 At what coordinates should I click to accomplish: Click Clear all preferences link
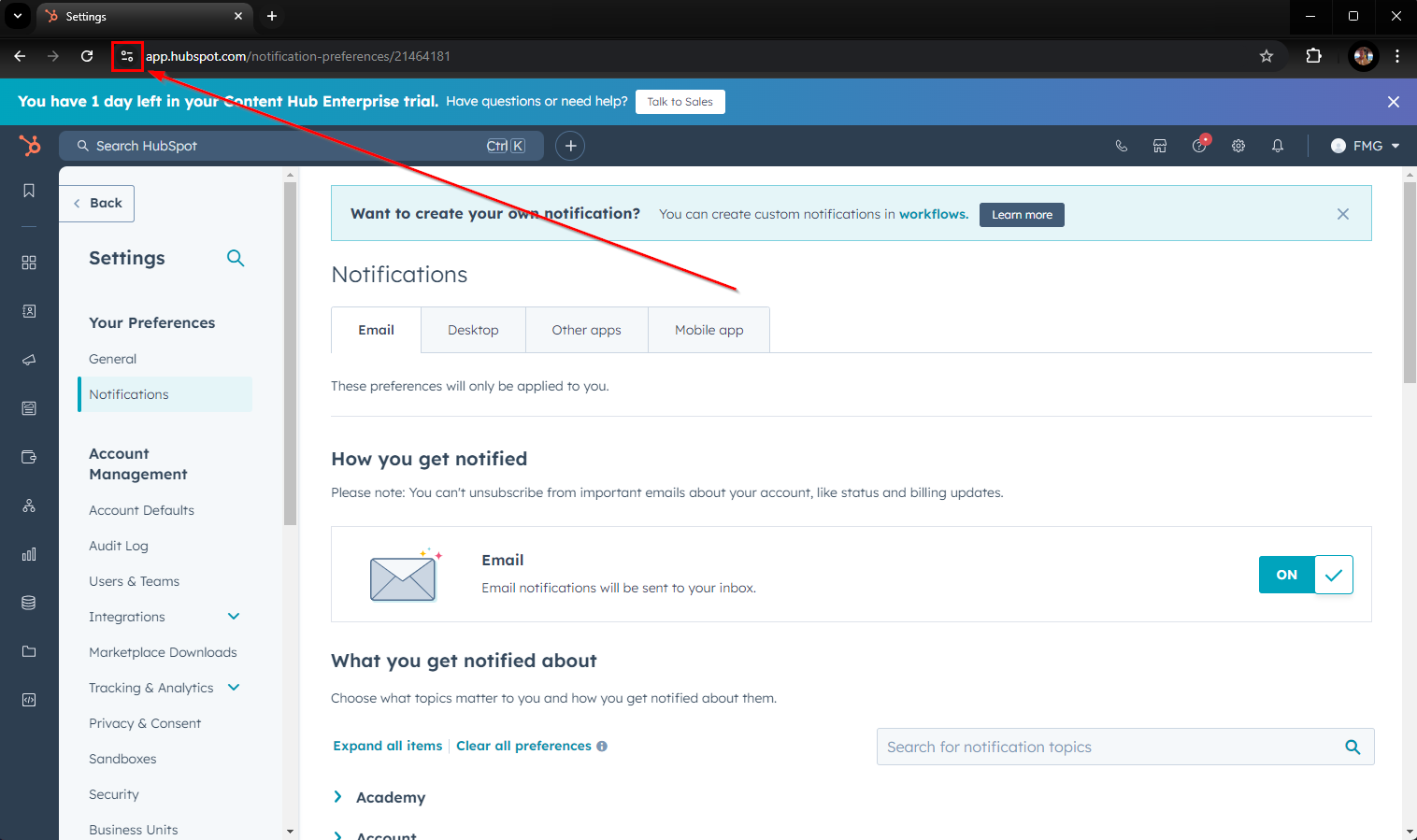click(524, 746)
